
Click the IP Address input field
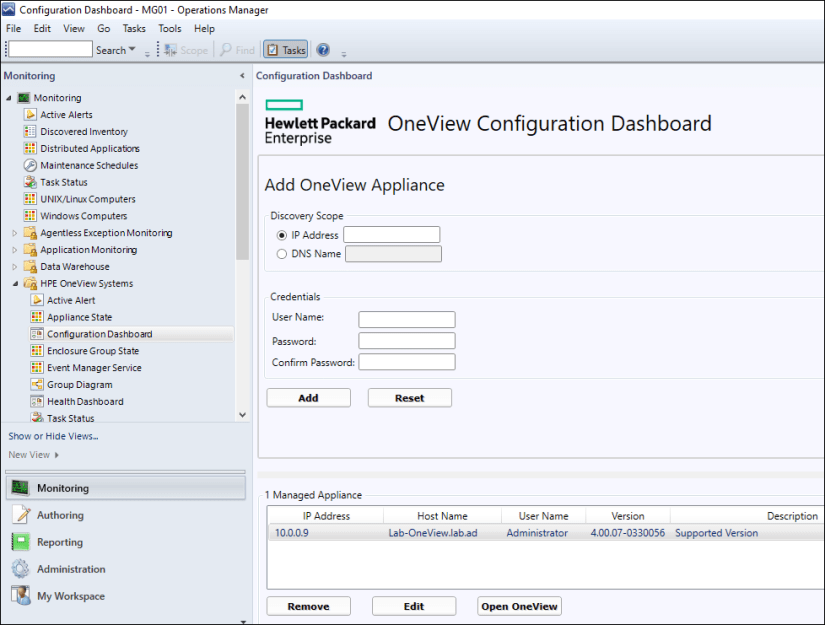tap(391, 235)
